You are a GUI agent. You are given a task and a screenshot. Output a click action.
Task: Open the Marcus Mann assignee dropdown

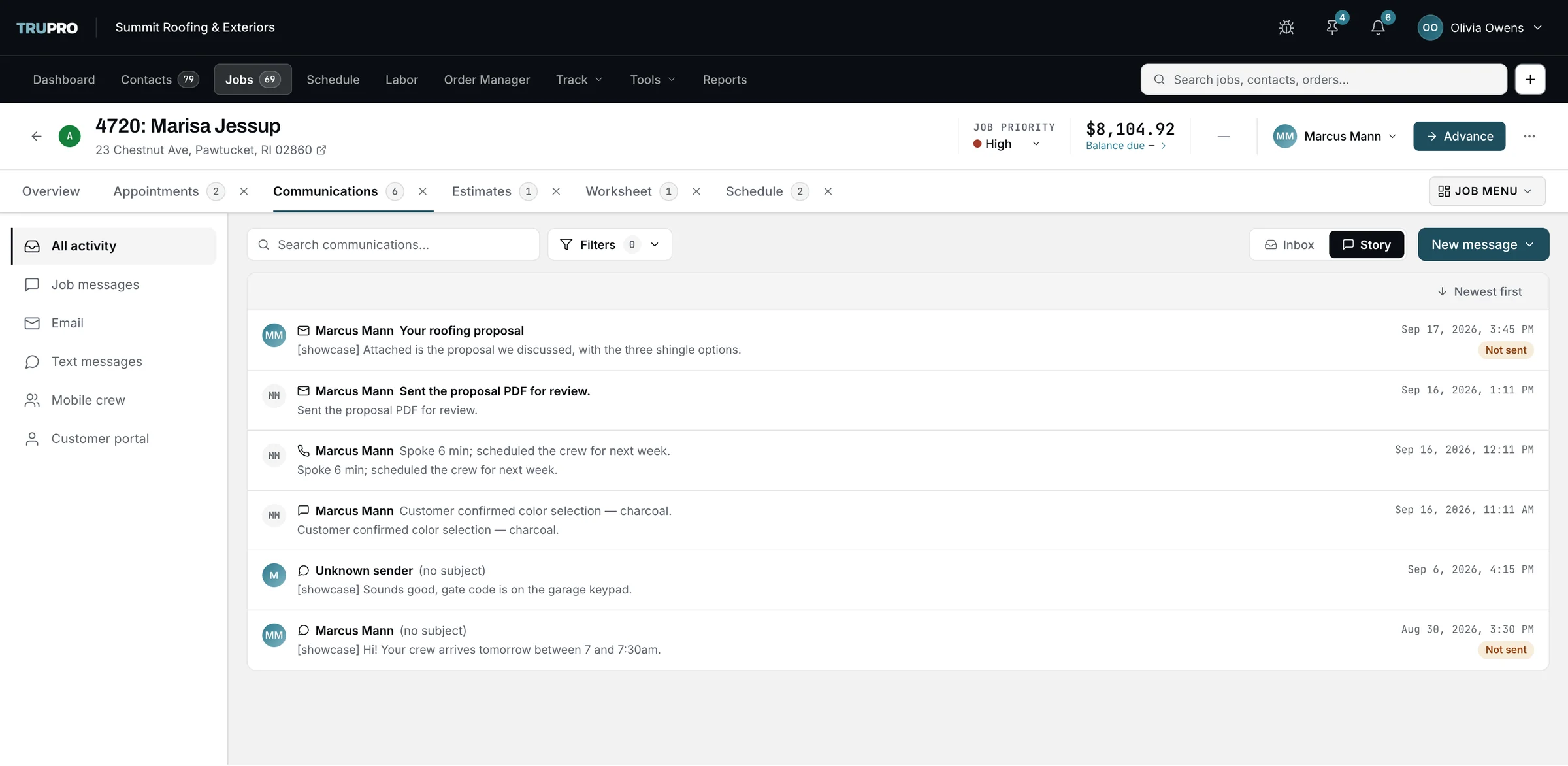click(1334, 136)
